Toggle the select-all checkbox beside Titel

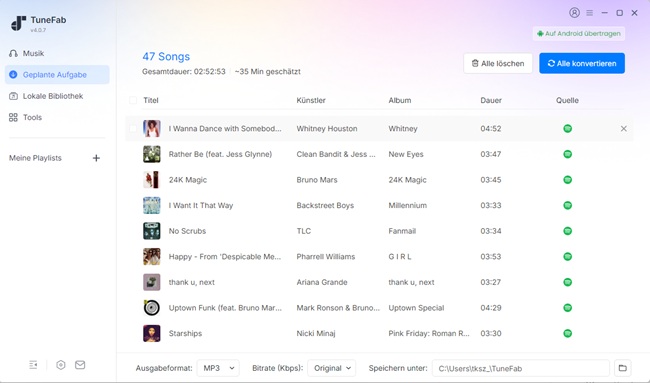133,100
